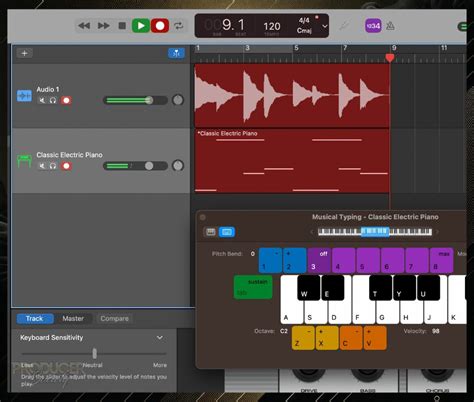Shift keyboard range right with the arrow

[437, 232]
